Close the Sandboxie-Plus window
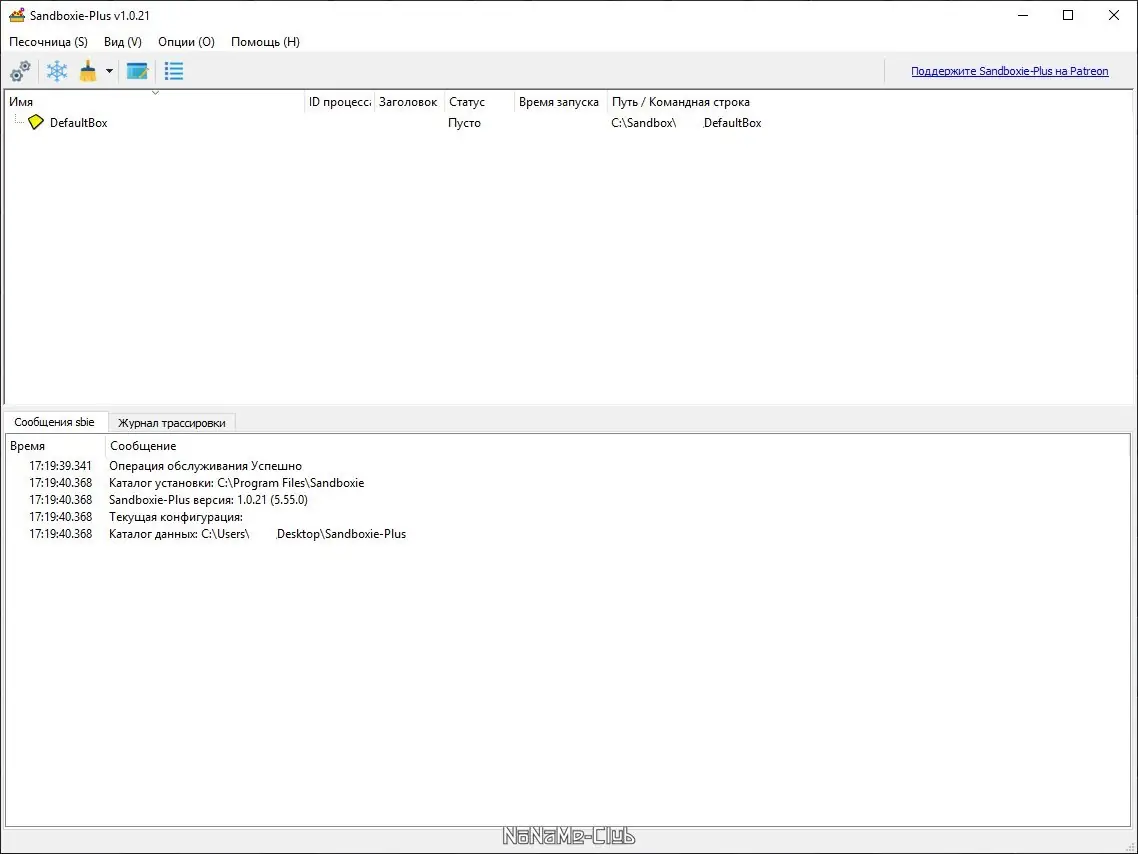Screen dimensions: 1138x854 click(1114, 15)
